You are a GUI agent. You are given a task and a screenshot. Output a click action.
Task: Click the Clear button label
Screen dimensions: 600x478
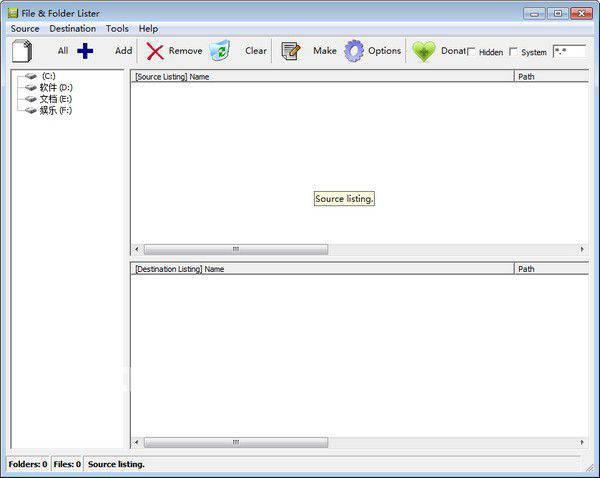point(256,51)
